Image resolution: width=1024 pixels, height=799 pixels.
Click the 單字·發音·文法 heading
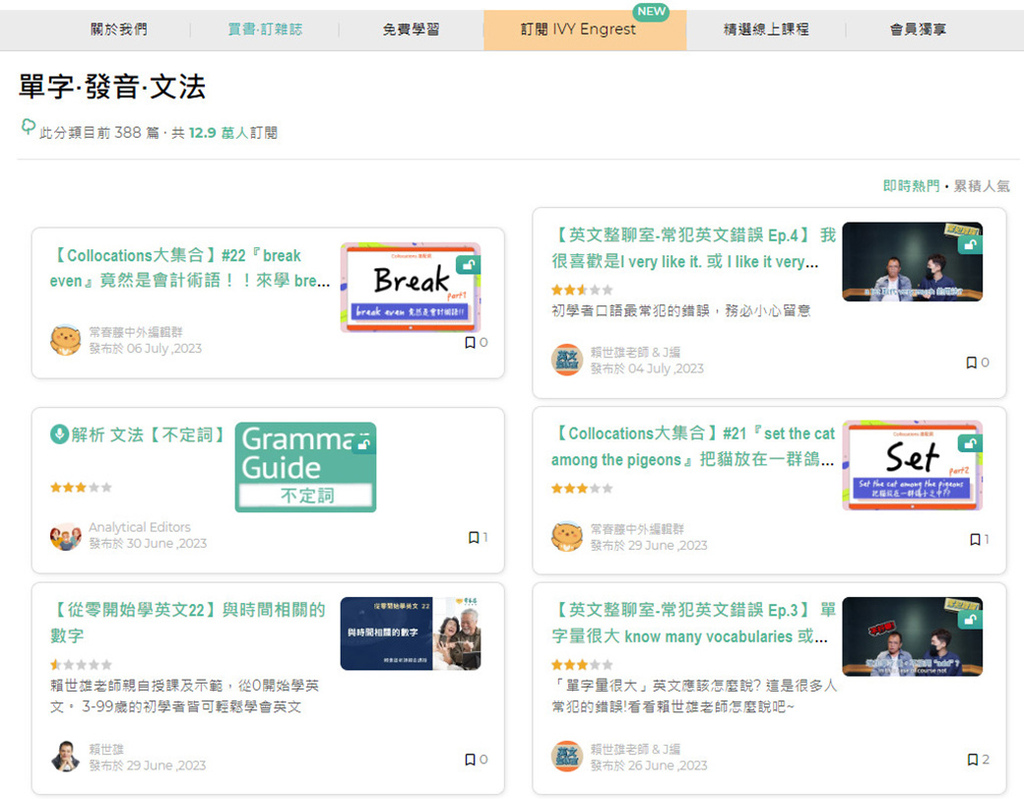[x=112, y=87]
